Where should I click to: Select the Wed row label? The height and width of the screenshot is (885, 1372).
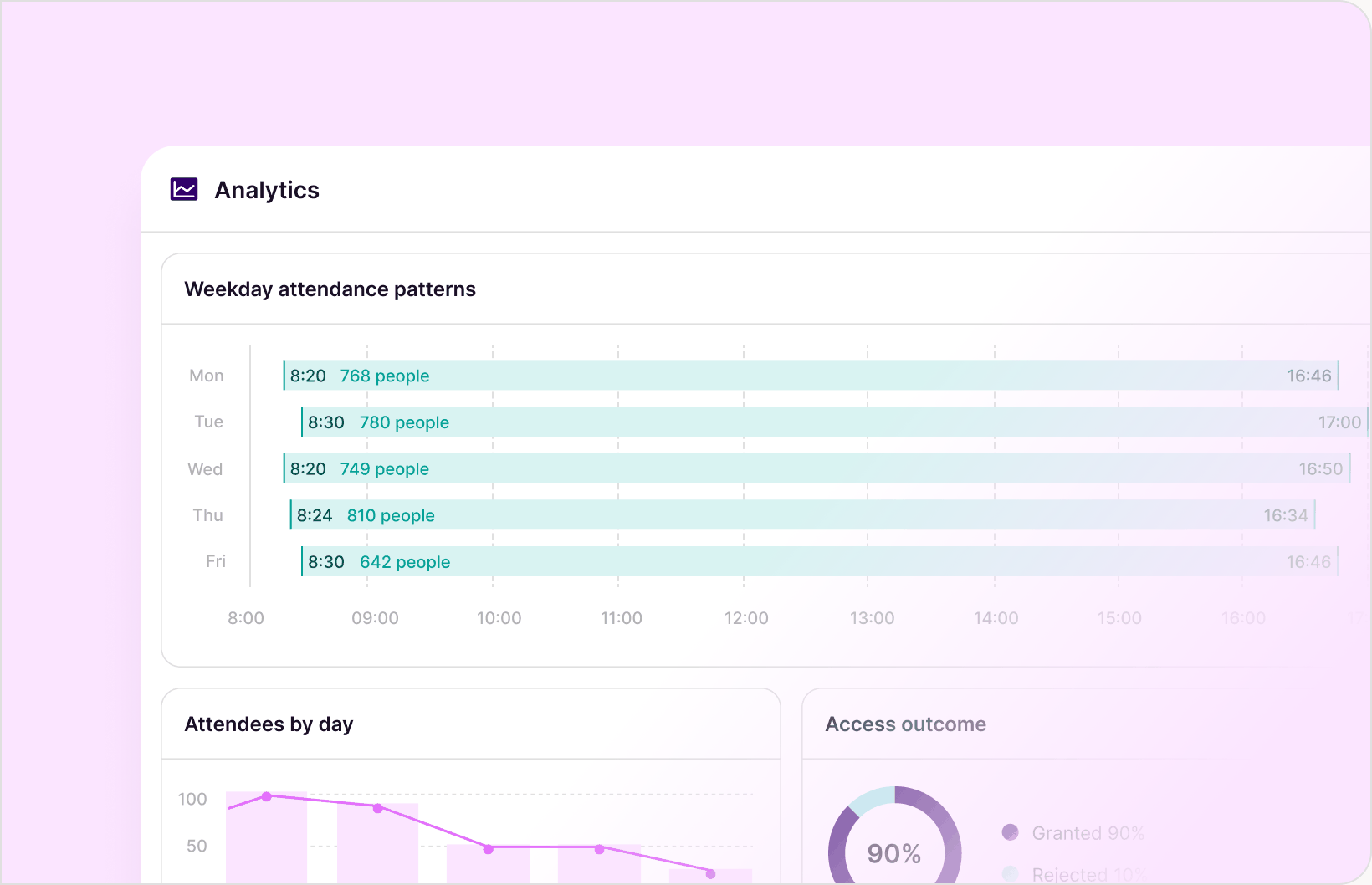[x=205, y=469]
